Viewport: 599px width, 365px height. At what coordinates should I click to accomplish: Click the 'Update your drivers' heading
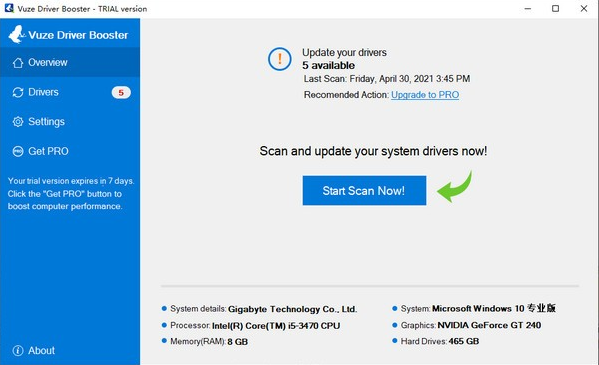[x=344, y=52]
